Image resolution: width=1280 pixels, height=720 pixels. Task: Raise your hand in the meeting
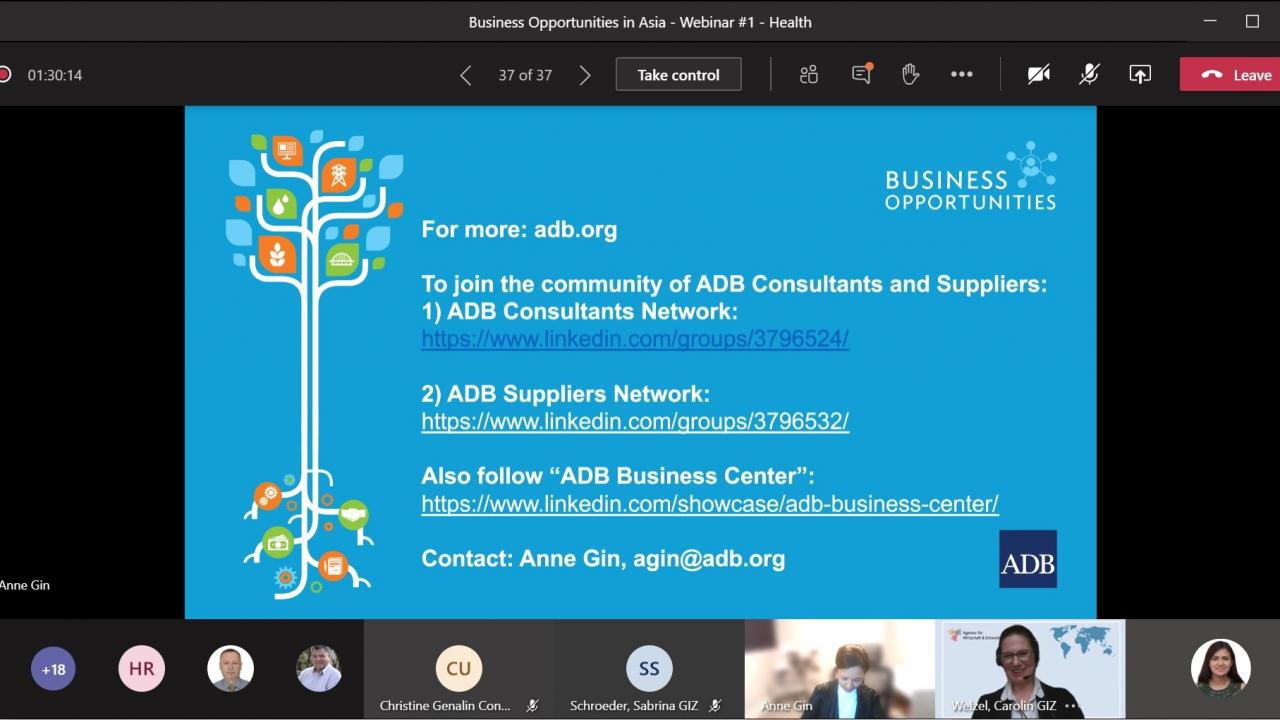910,74
